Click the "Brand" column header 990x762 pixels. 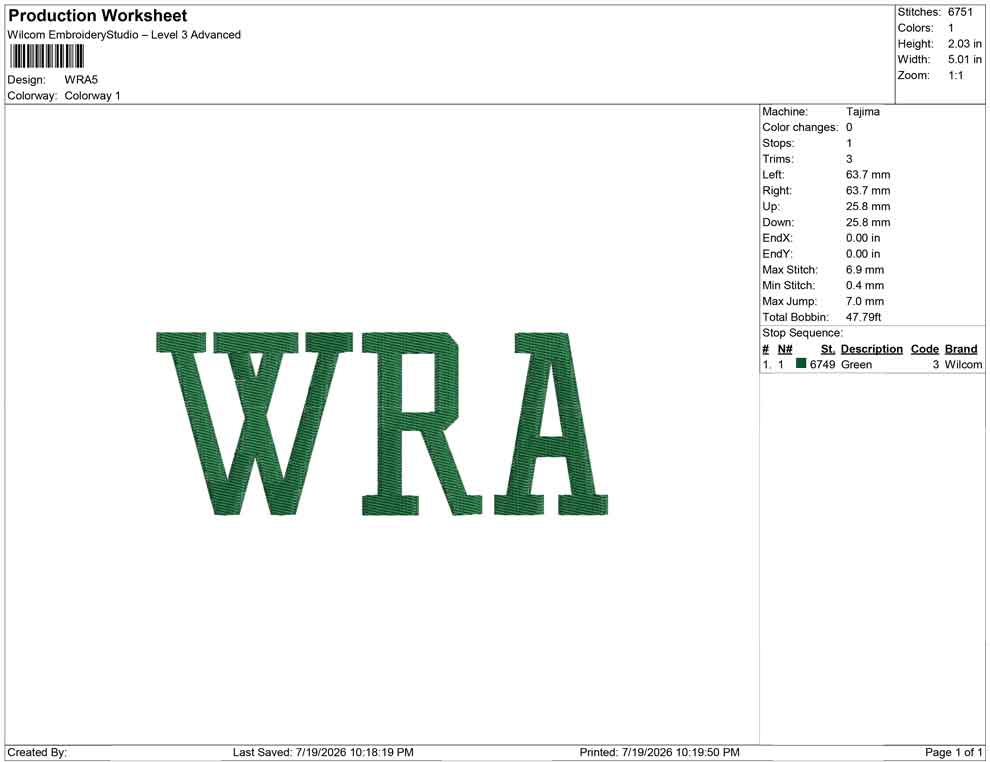tap(961, 348)
